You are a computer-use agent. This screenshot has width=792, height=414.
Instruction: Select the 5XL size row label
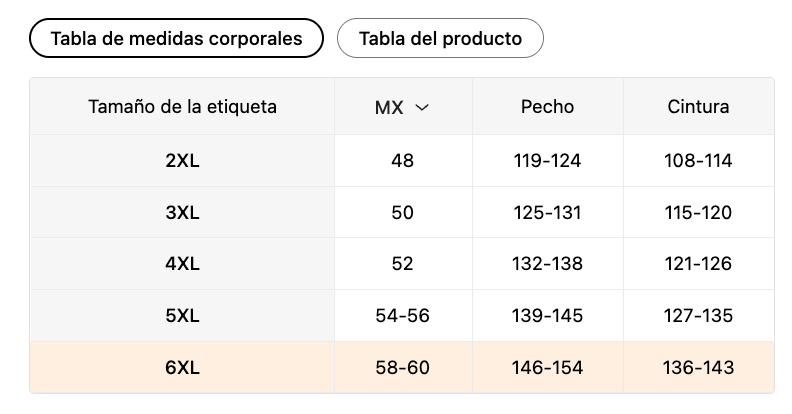182,316
